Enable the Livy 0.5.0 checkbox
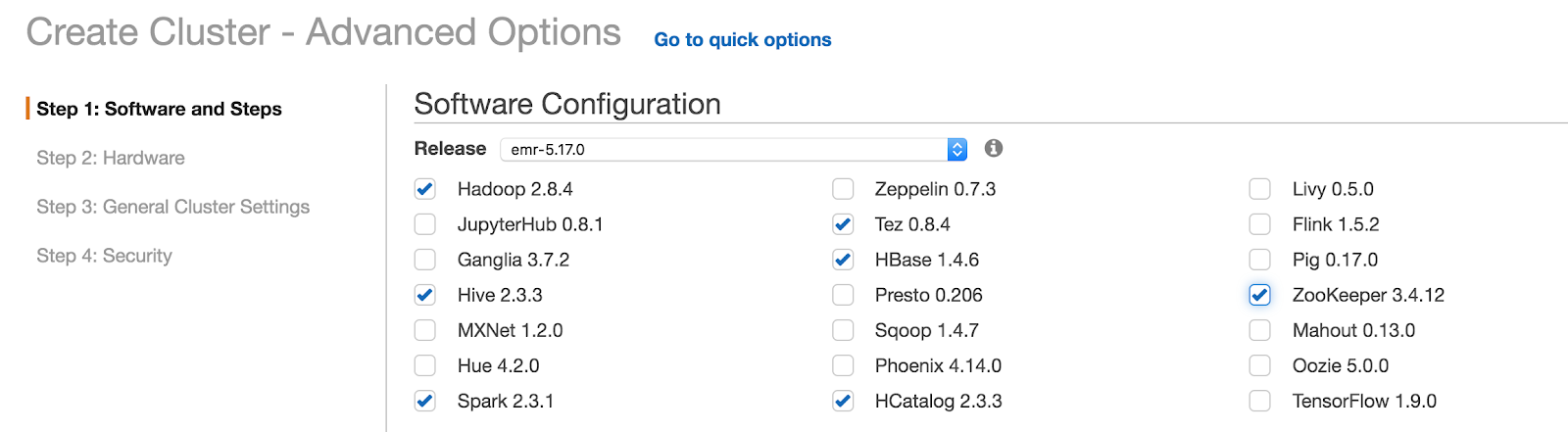Viewport: 1568px width, 432px height. point(1260,189)
